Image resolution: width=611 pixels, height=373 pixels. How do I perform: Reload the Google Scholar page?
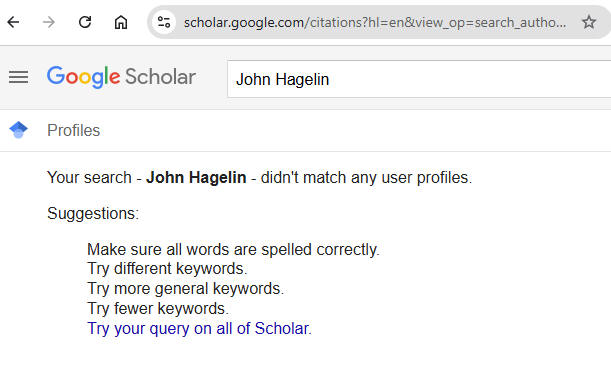(85, 22)
